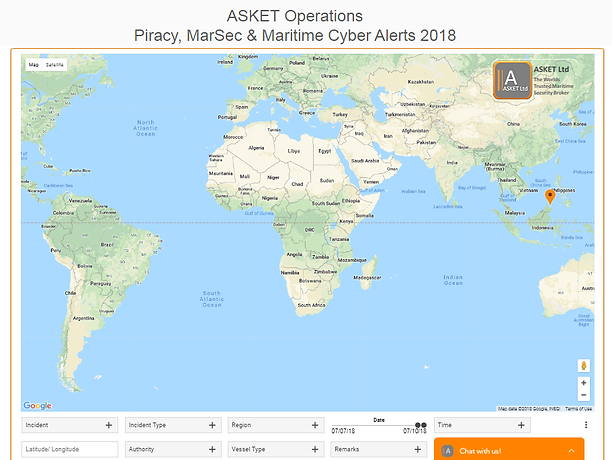The height and width of the screenshot is (460, 612).
Task: Expand the Time filter
Action: pyautogui.click(x=482, y=425)
